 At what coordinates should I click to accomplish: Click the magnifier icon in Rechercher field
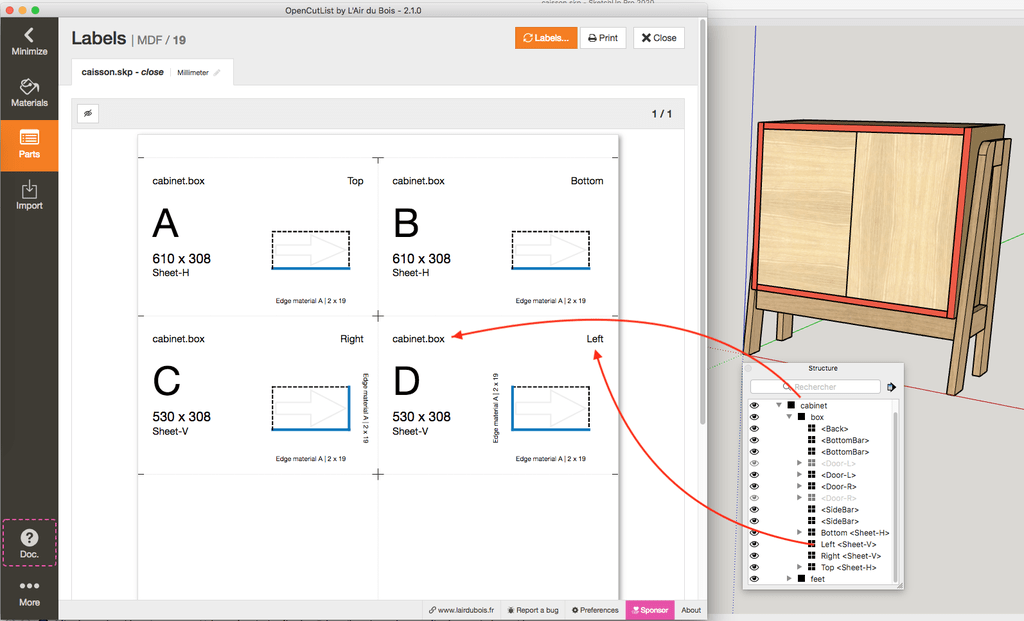point(787,387)
